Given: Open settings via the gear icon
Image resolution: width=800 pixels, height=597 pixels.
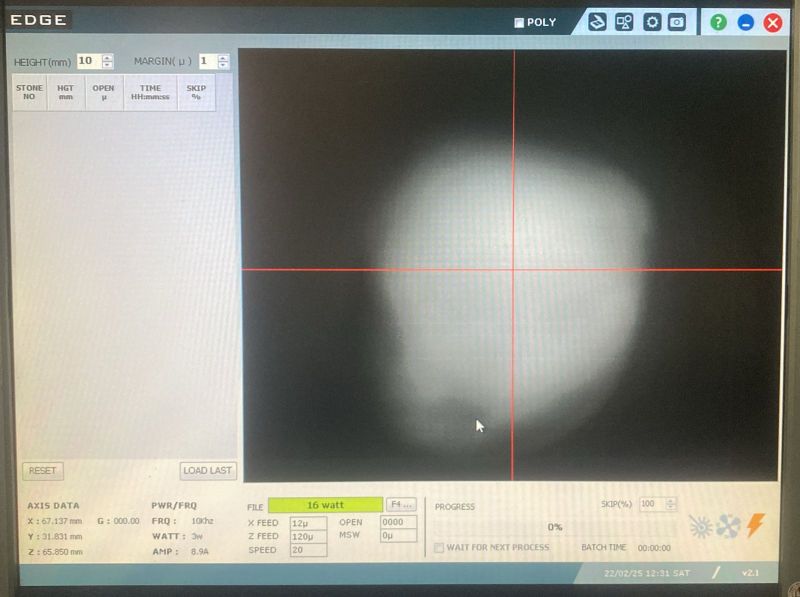Looking at the screenshot, I should [652, 22].
